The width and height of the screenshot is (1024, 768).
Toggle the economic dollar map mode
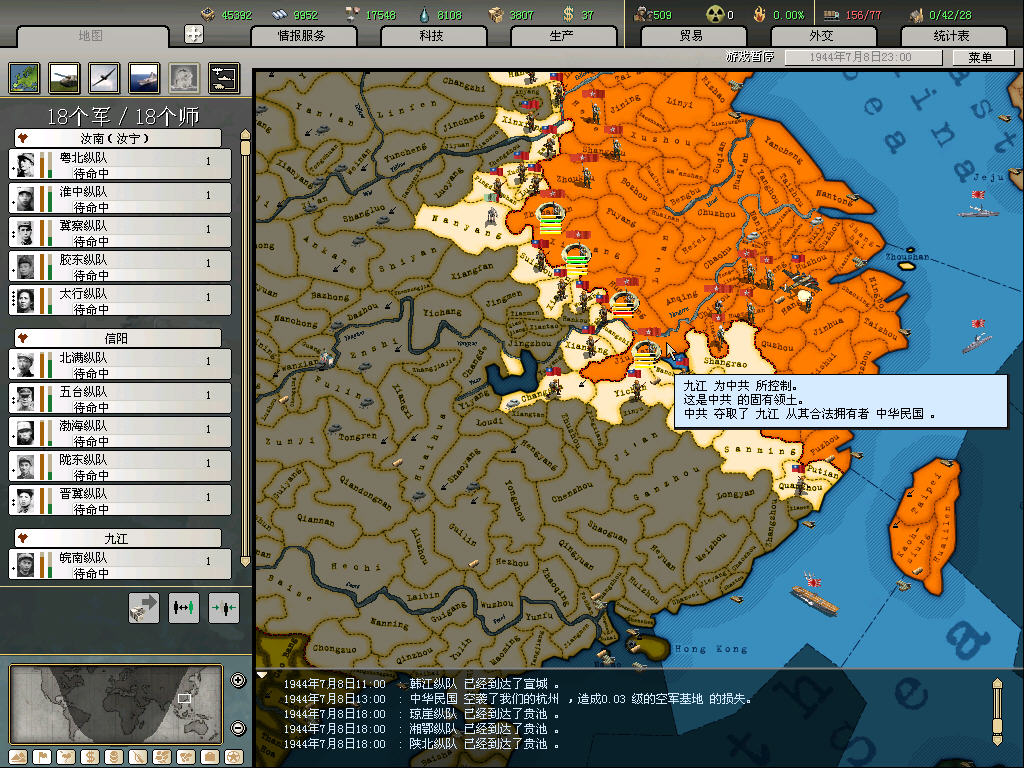click(x=89, y=756)
